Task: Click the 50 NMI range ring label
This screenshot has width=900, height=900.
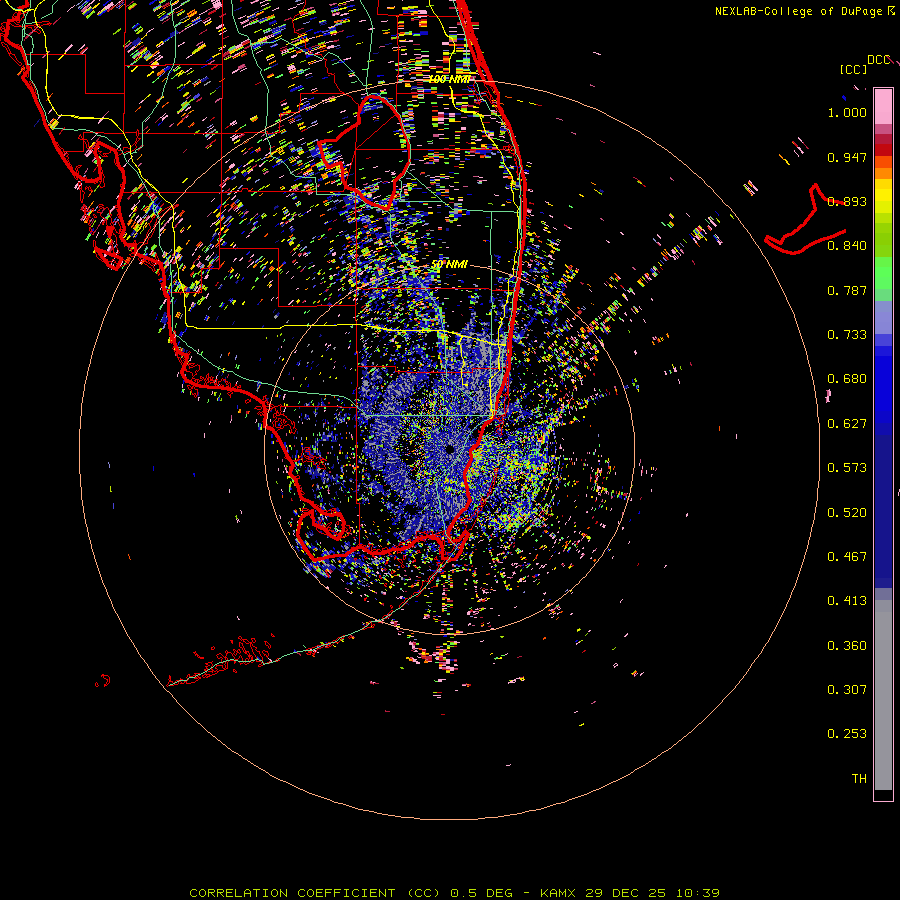Action: pos(449,265)
